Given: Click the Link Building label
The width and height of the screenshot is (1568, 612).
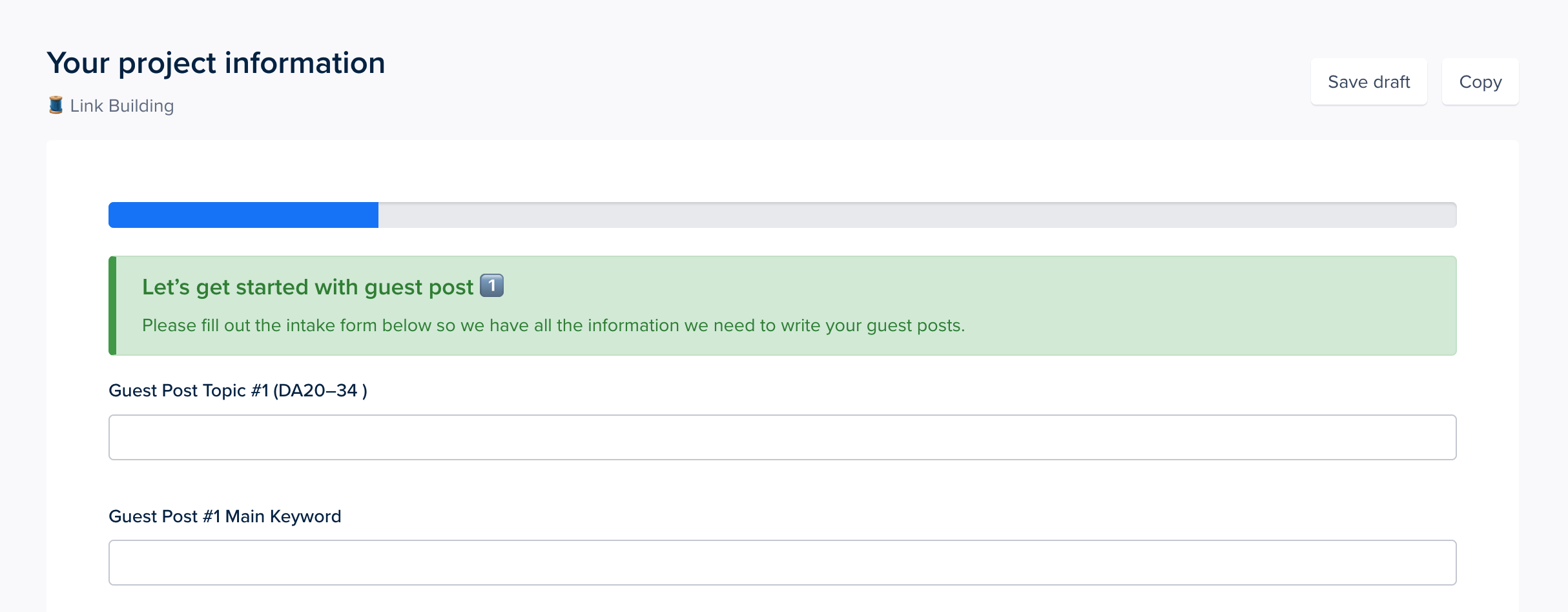Looking at the screenshot, I should pos(121,105).
